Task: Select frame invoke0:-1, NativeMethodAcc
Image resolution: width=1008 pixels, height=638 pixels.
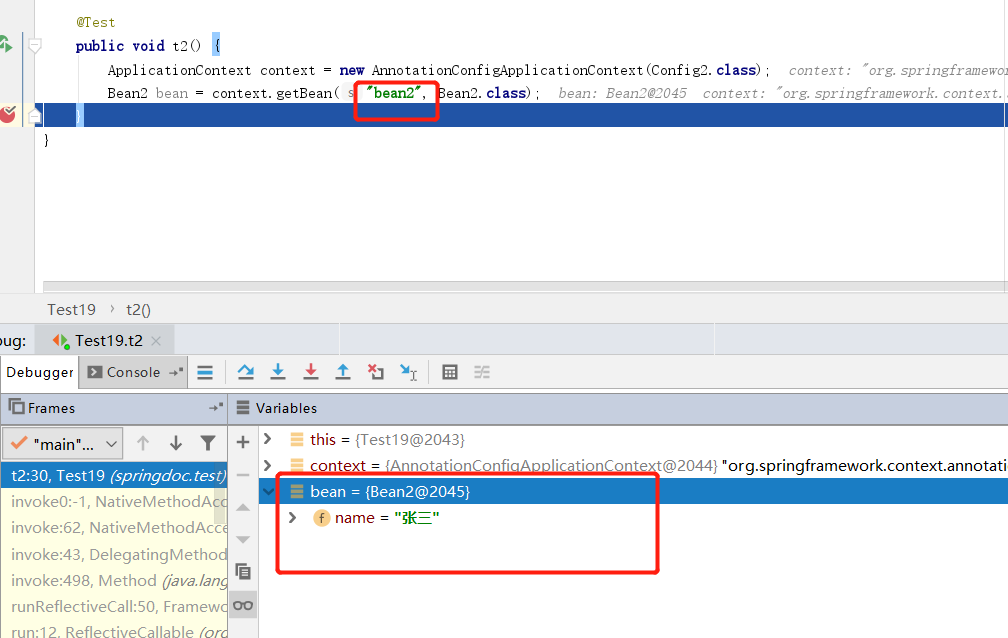Action: click(114, 502)
